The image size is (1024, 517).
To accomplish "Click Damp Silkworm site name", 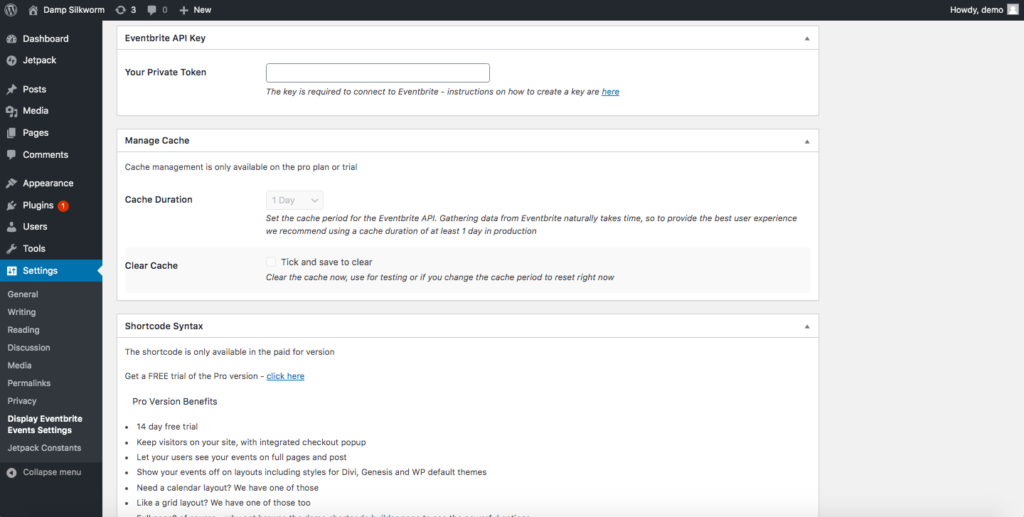I will (74, 10).
